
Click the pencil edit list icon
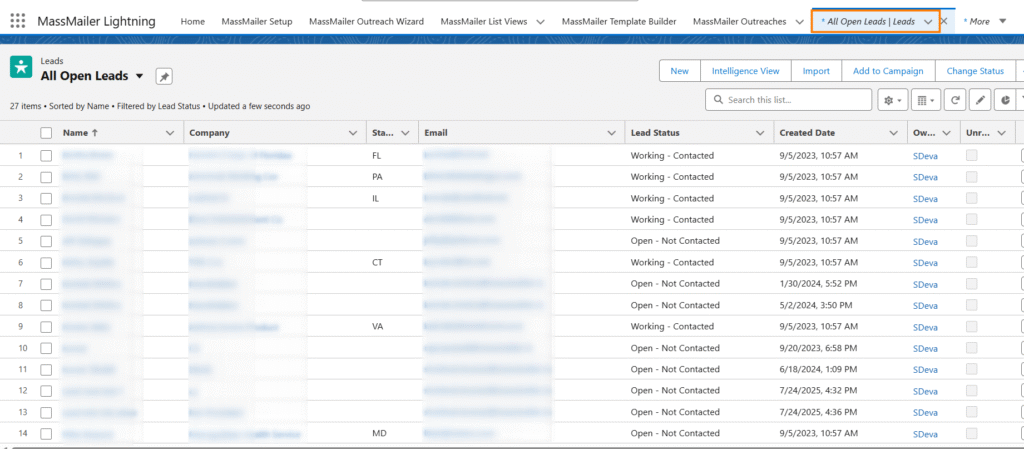point(981,100)
